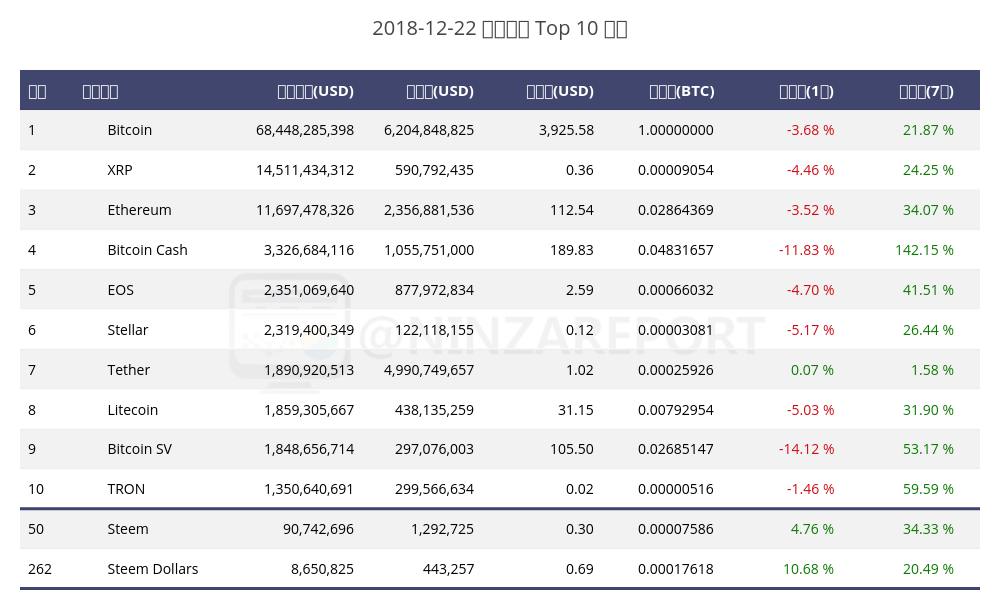Click BTC price 0.00000516 for TRON
Viewport: 1000px width, 610px height.
tap(675, 489)
